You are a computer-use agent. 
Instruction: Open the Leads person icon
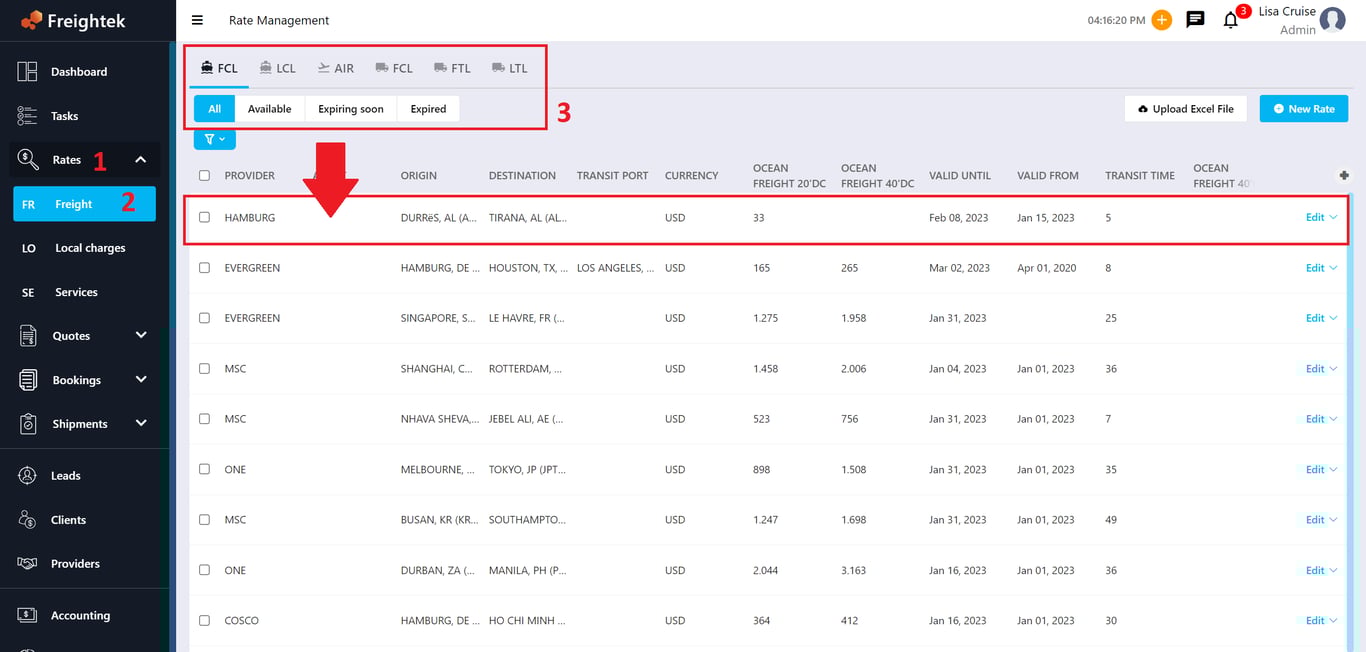click(28, 476)
